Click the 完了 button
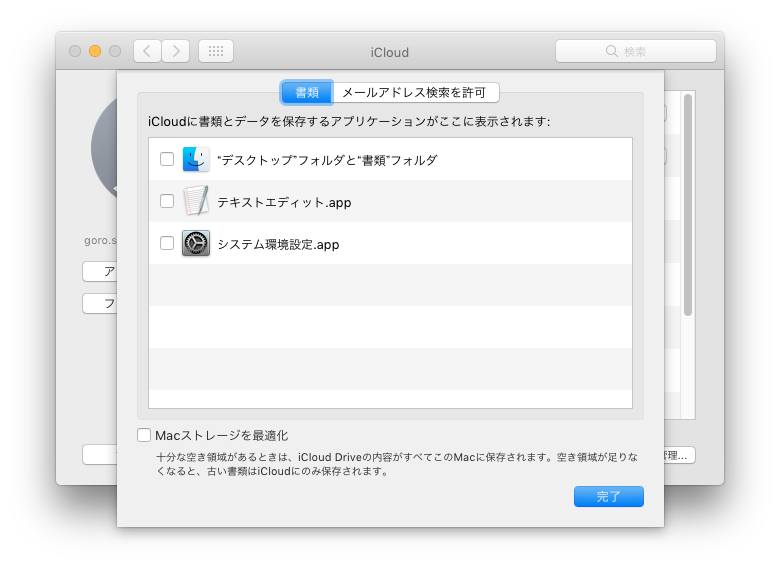The width and height of the screenshot is (780, 565). click(x=608, y=496)
